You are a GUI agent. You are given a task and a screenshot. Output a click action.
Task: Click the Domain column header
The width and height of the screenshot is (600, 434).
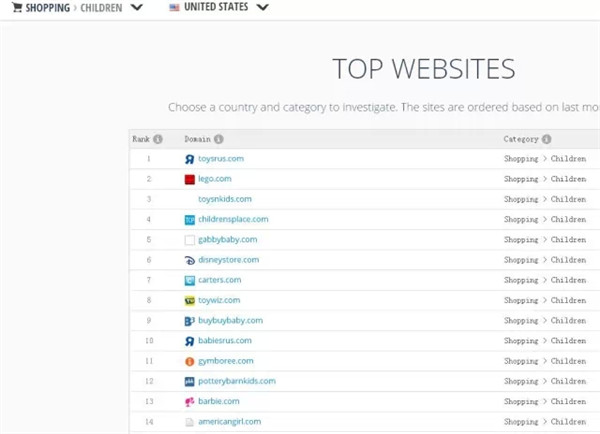tap(197, 139)
